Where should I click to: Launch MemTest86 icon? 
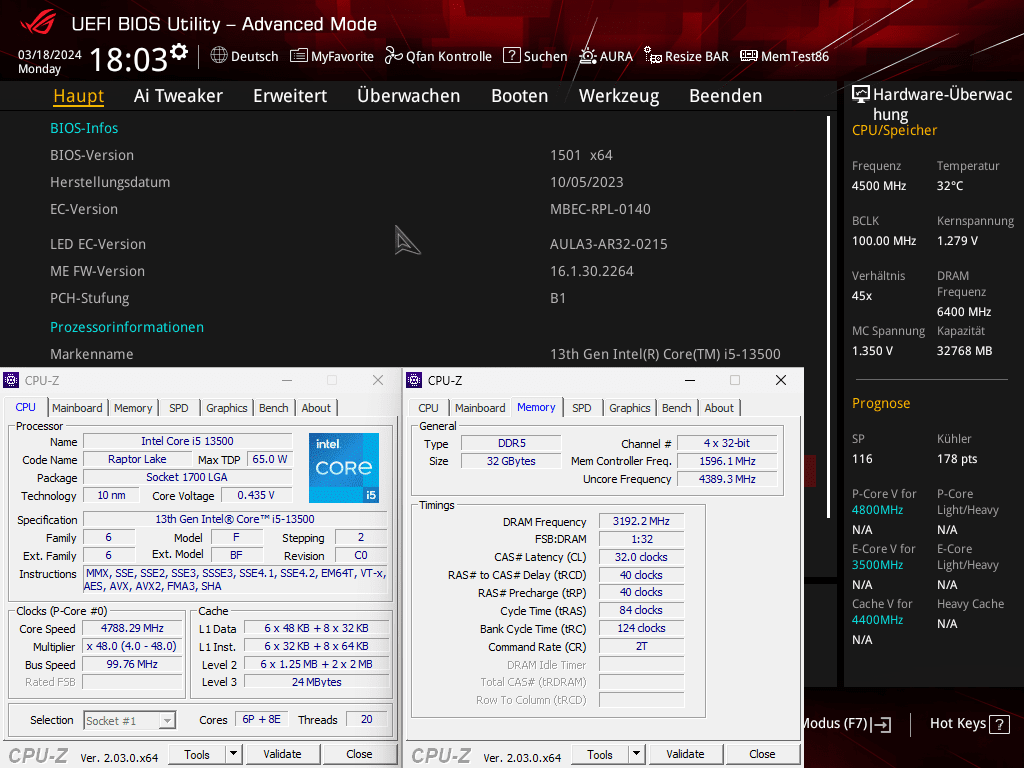748,56
